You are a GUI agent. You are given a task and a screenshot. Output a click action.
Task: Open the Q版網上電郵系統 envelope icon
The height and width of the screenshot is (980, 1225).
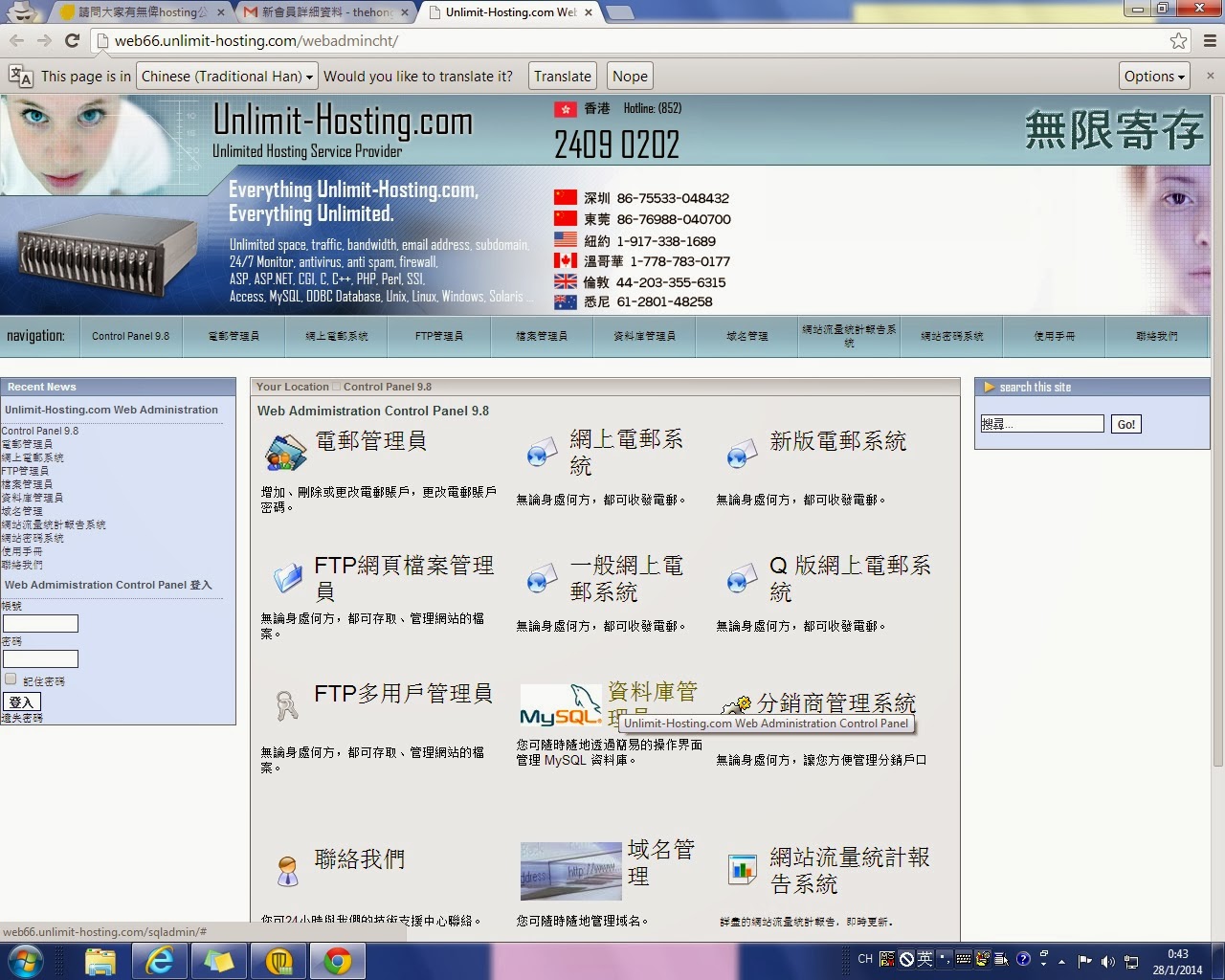tap(742, 578)
